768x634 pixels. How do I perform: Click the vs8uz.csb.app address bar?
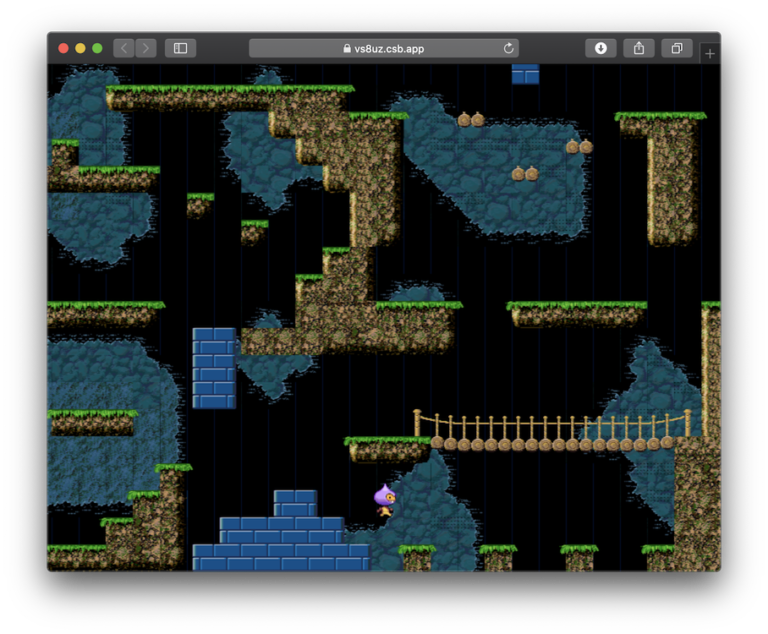click(x=384, y=48)
